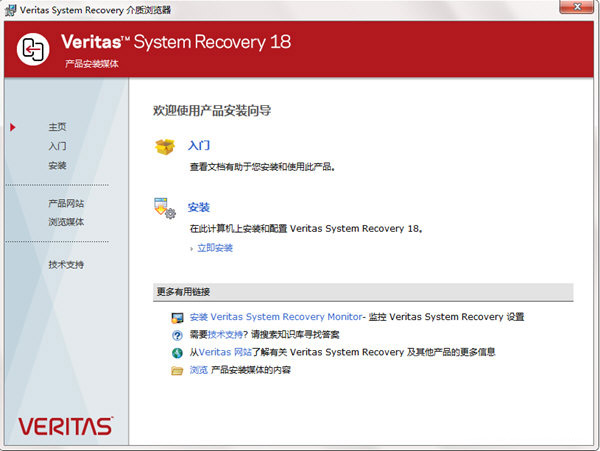The width and height of the screenshot is (600, 451).
Task: Click the open box icon beside 入门
Action: (165, 147)
